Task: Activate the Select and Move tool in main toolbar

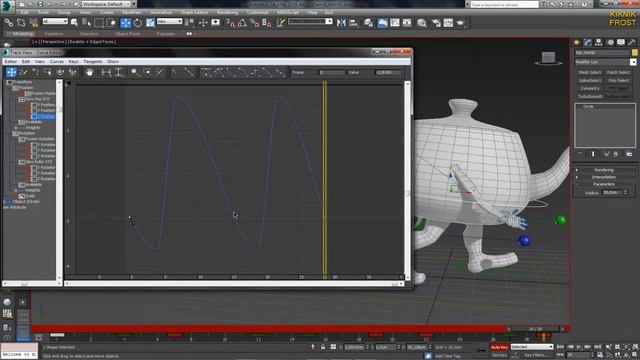Action: pos(126,23)
